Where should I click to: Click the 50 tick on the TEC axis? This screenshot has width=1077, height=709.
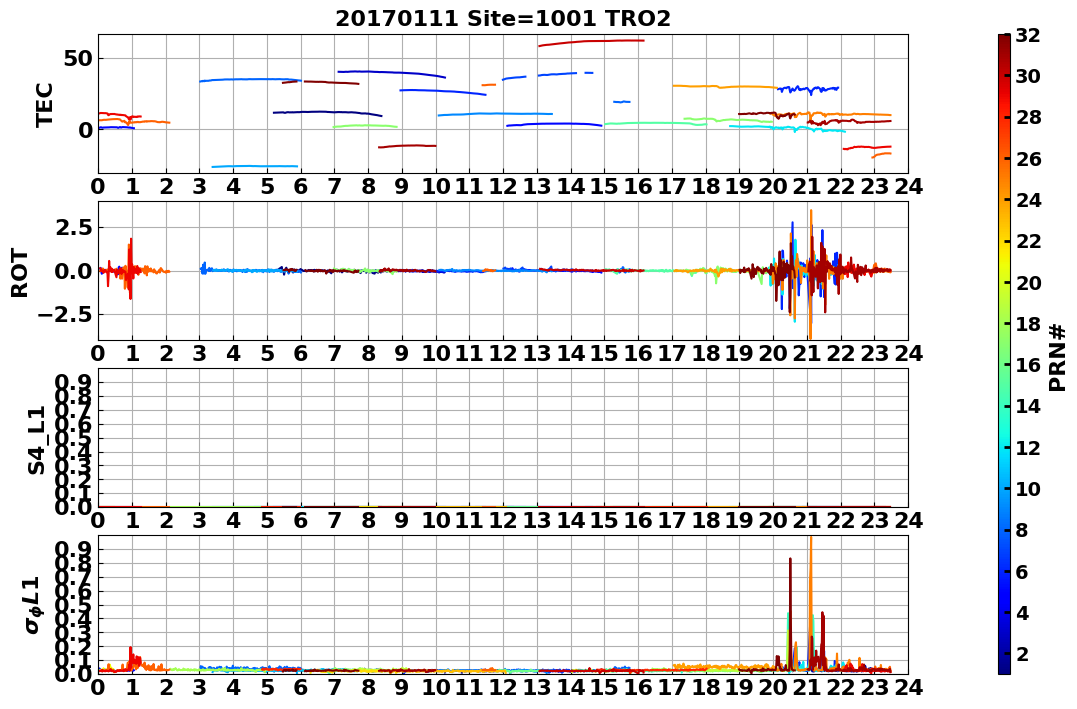point(78,58)
